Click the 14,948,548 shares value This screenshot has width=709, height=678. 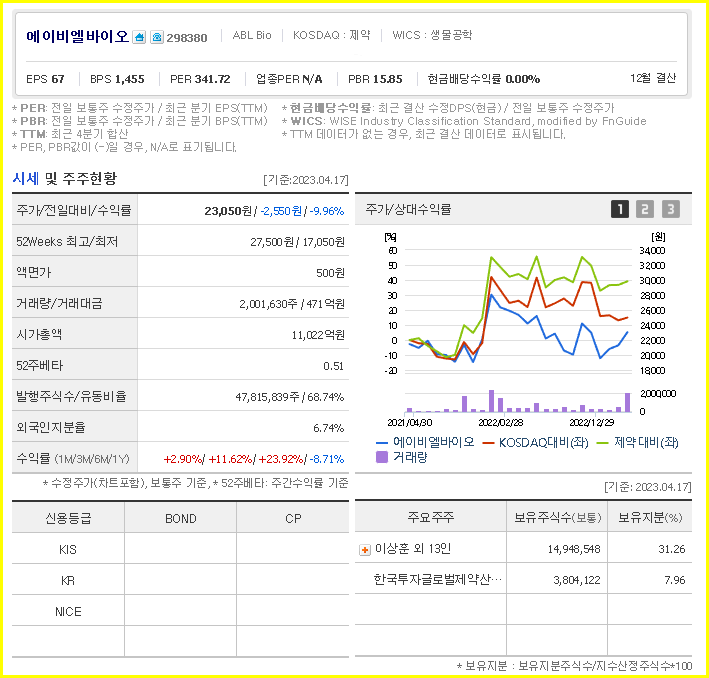click(574, 549)
